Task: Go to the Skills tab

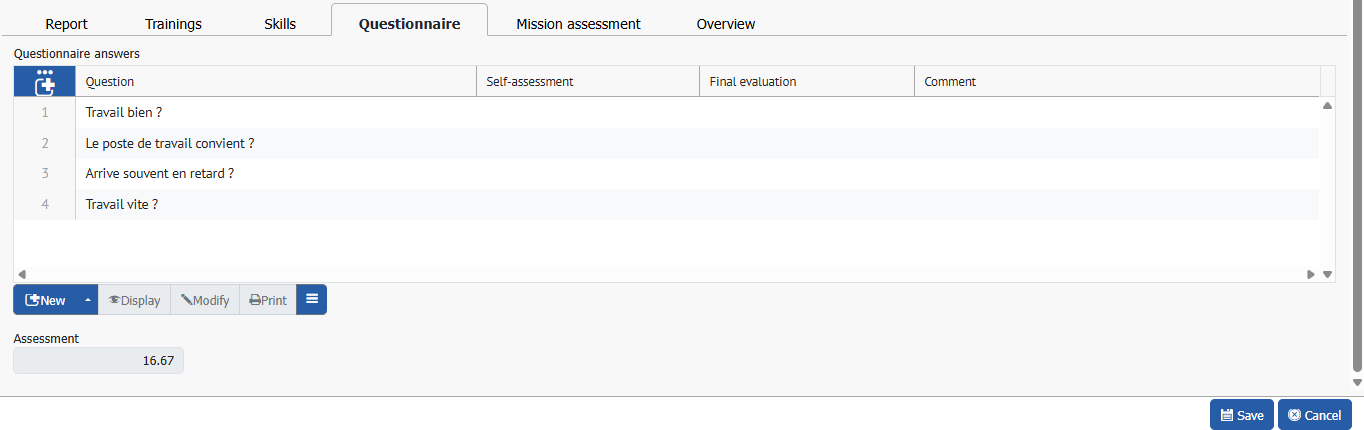Action: (x=280, y=23)
